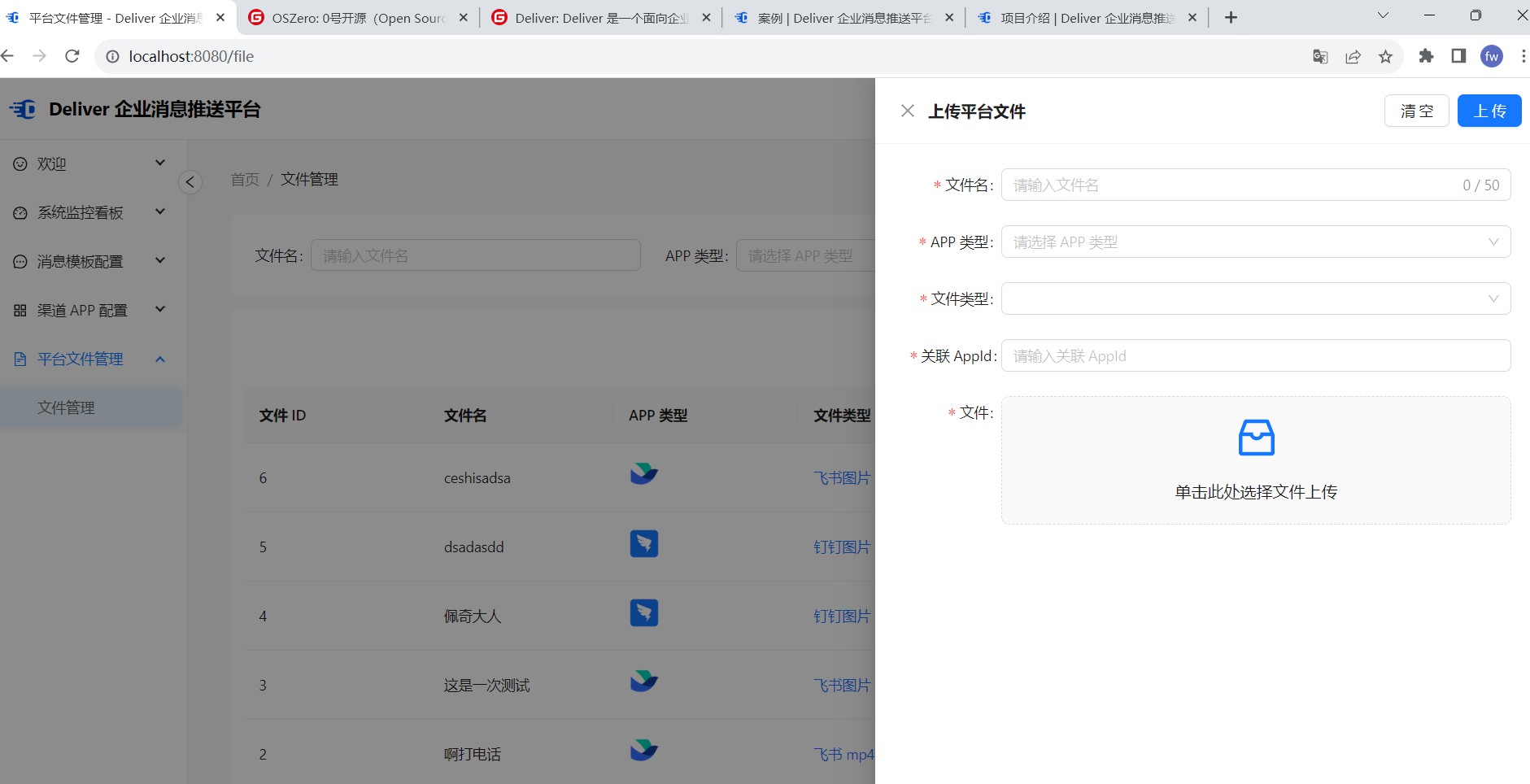Go back with browser back arrow
1530x784 pixels.
click(7, 55)
